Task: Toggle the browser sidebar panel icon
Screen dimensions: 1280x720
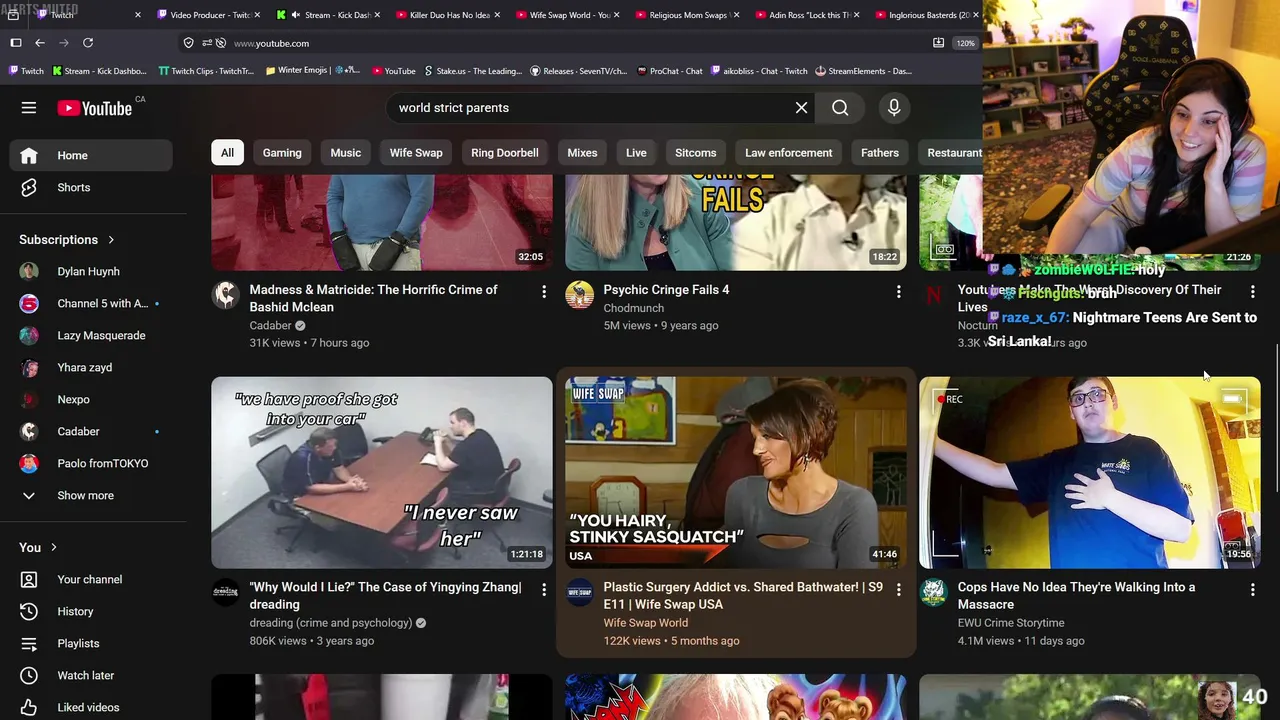Action: point(16,43)
